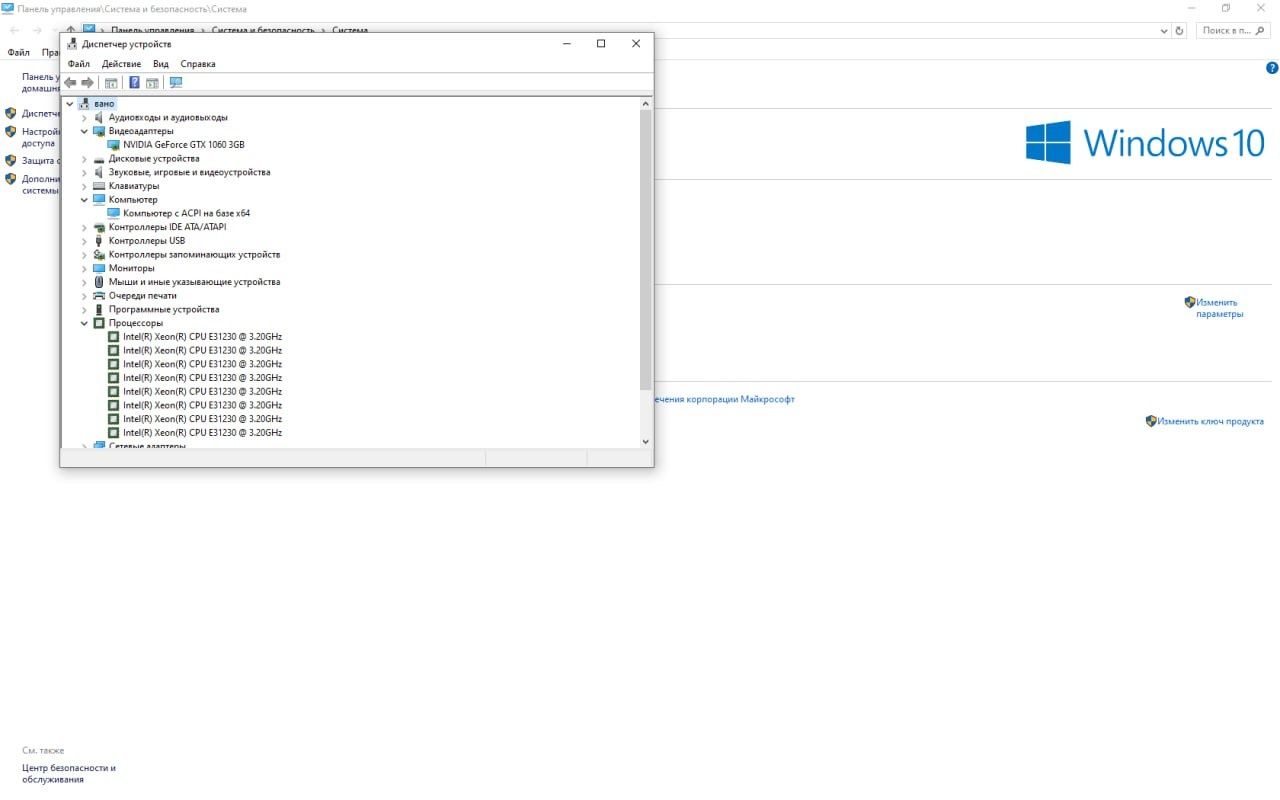The height and width of the screenshot is (800, 1280).
Task: Click the Защита системы sidebar link
Action: (x=41, y=160)
